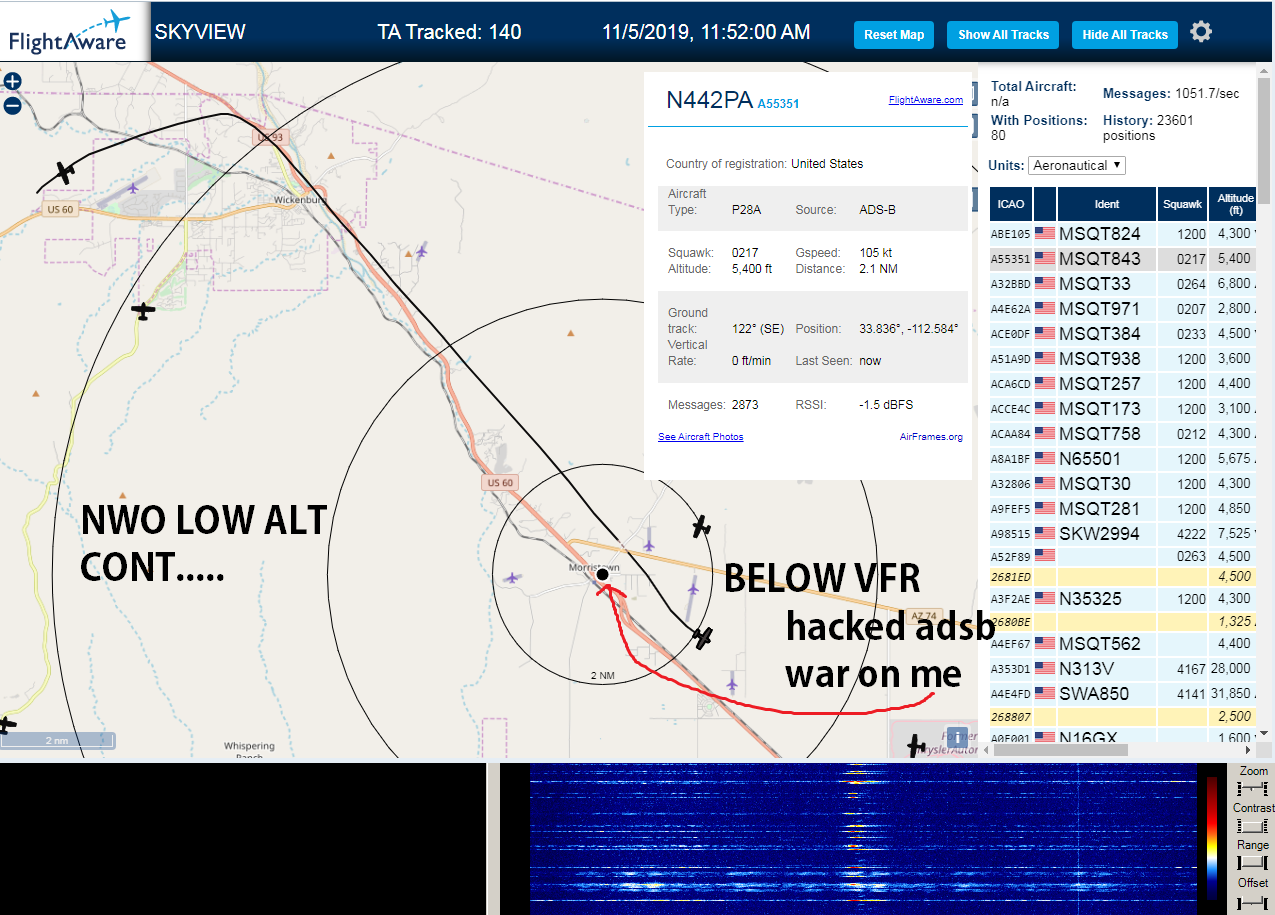Select the MSQT824 row
The width and height of the screenshot is (1275, 915).
[x=1124, y=234]
